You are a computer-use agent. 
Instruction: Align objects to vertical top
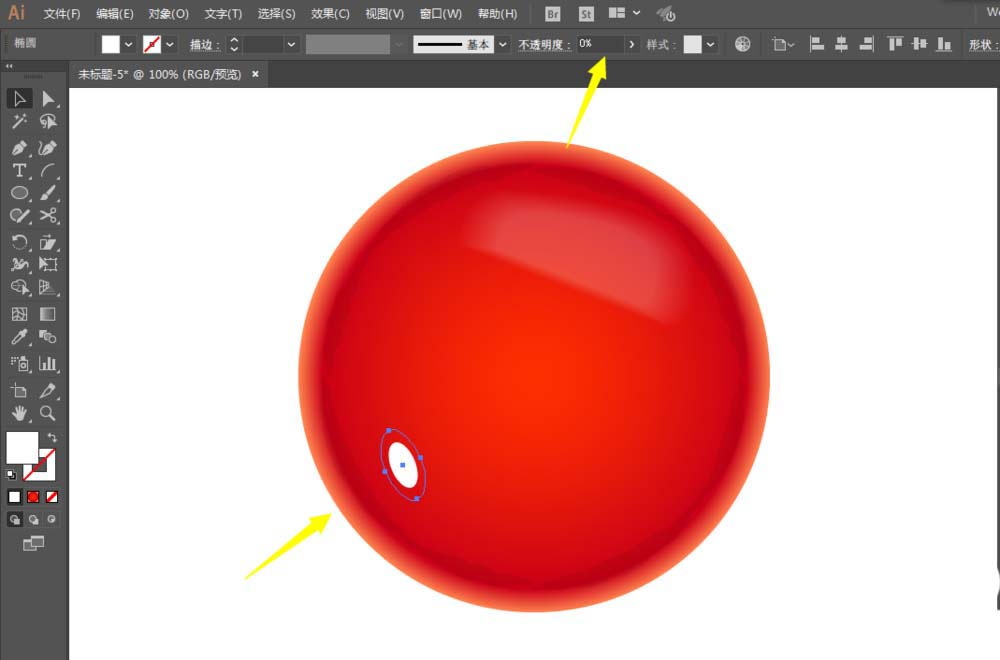[895, 44]
